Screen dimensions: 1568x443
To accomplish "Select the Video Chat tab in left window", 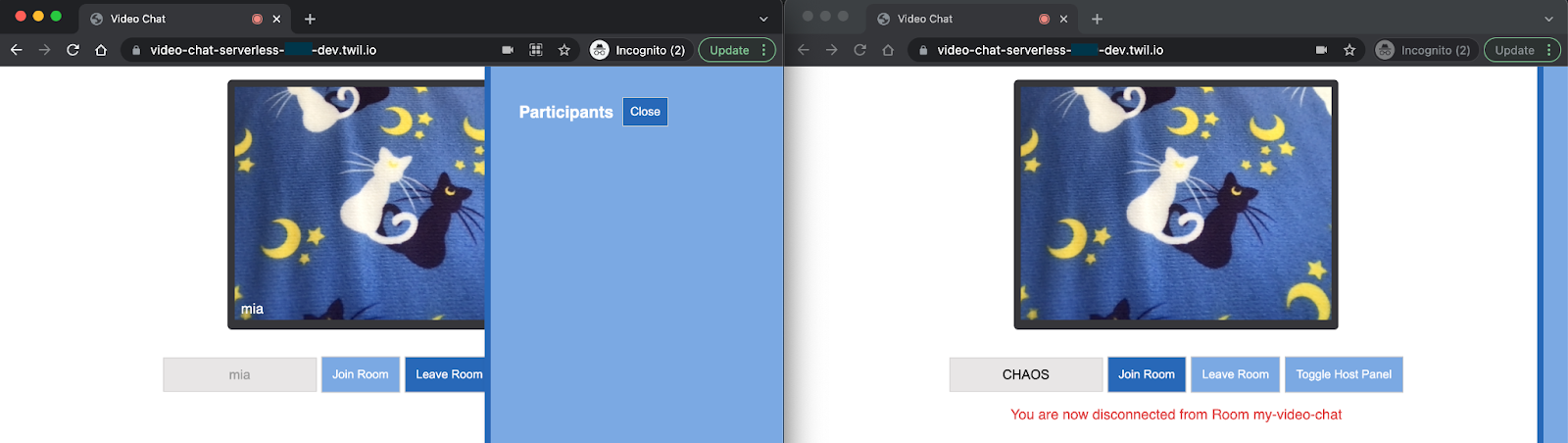I will tap(184, 19).
